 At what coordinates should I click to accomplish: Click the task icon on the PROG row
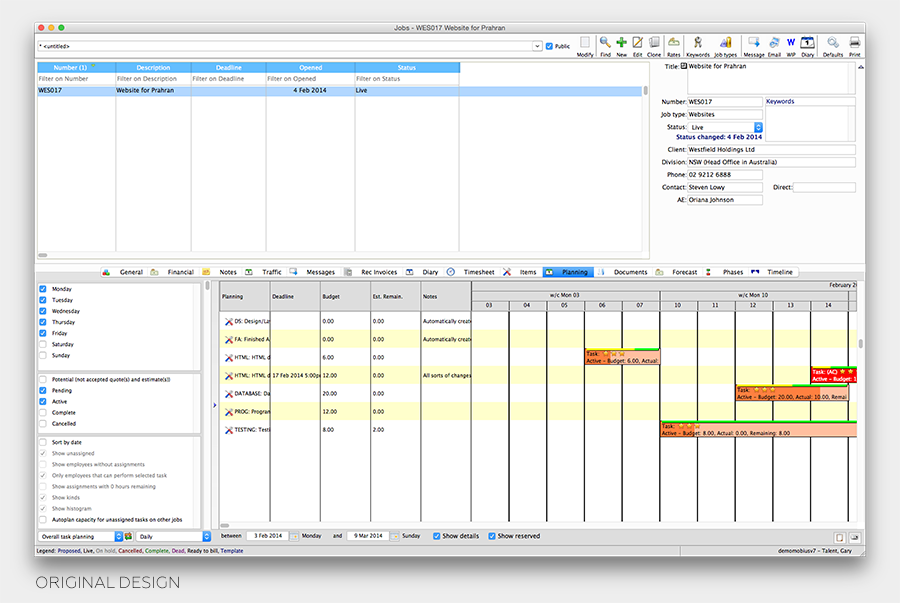click(x=228, y=412)
